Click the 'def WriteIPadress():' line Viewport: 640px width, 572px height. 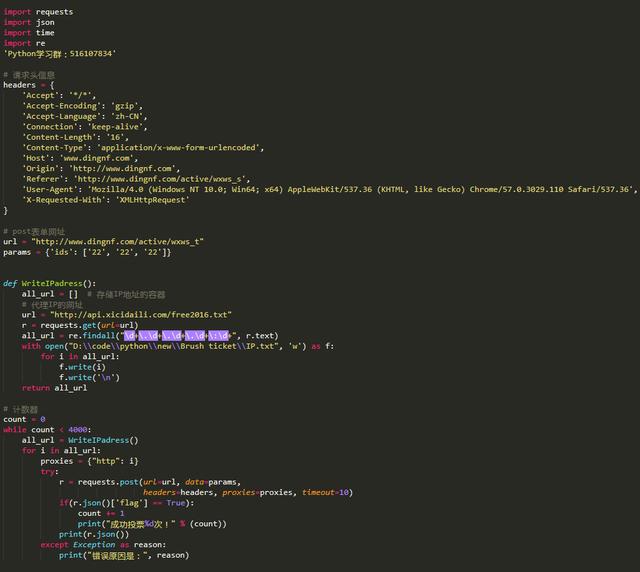click(50, 283)
